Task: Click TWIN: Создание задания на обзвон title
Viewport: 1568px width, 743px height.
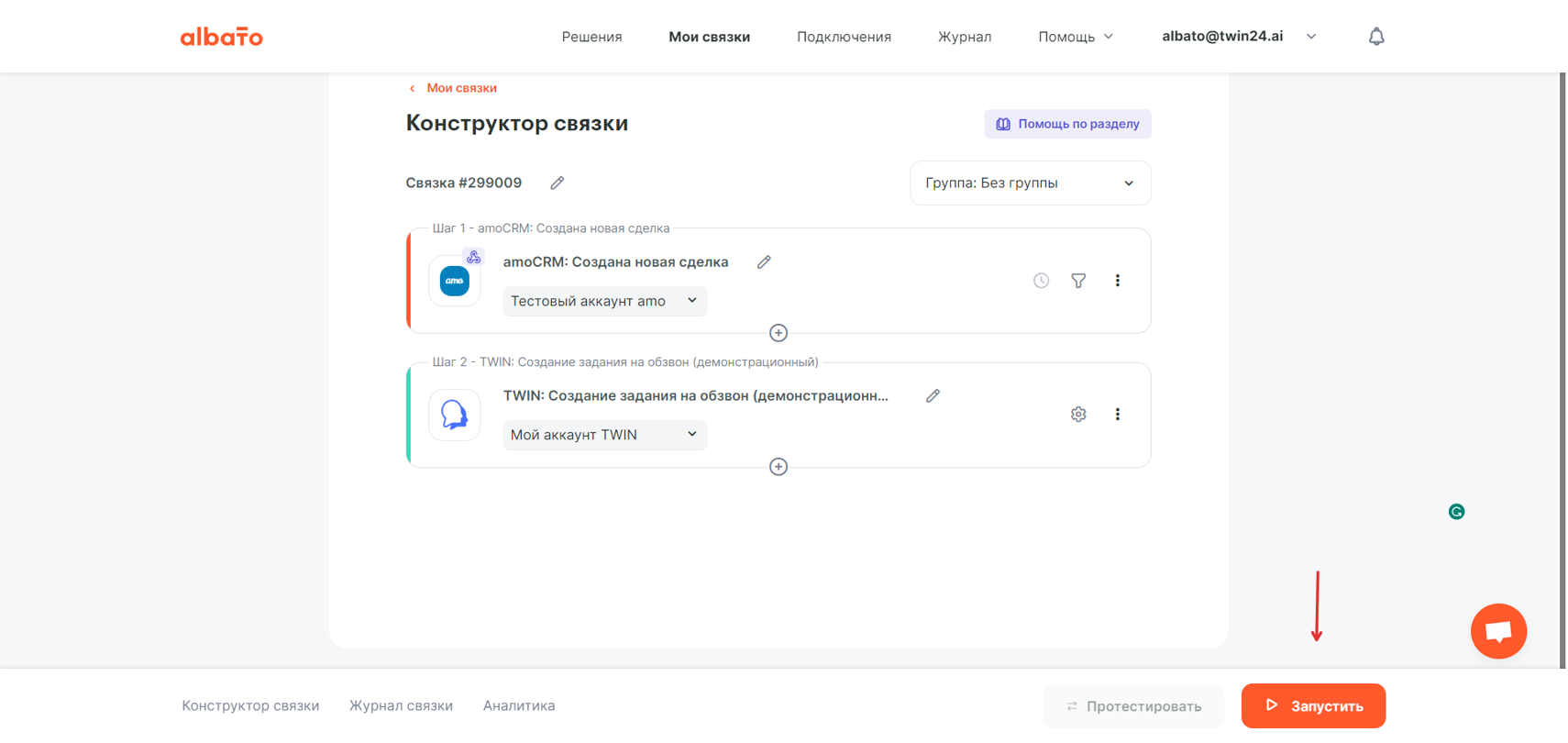Action: [695, 396]
